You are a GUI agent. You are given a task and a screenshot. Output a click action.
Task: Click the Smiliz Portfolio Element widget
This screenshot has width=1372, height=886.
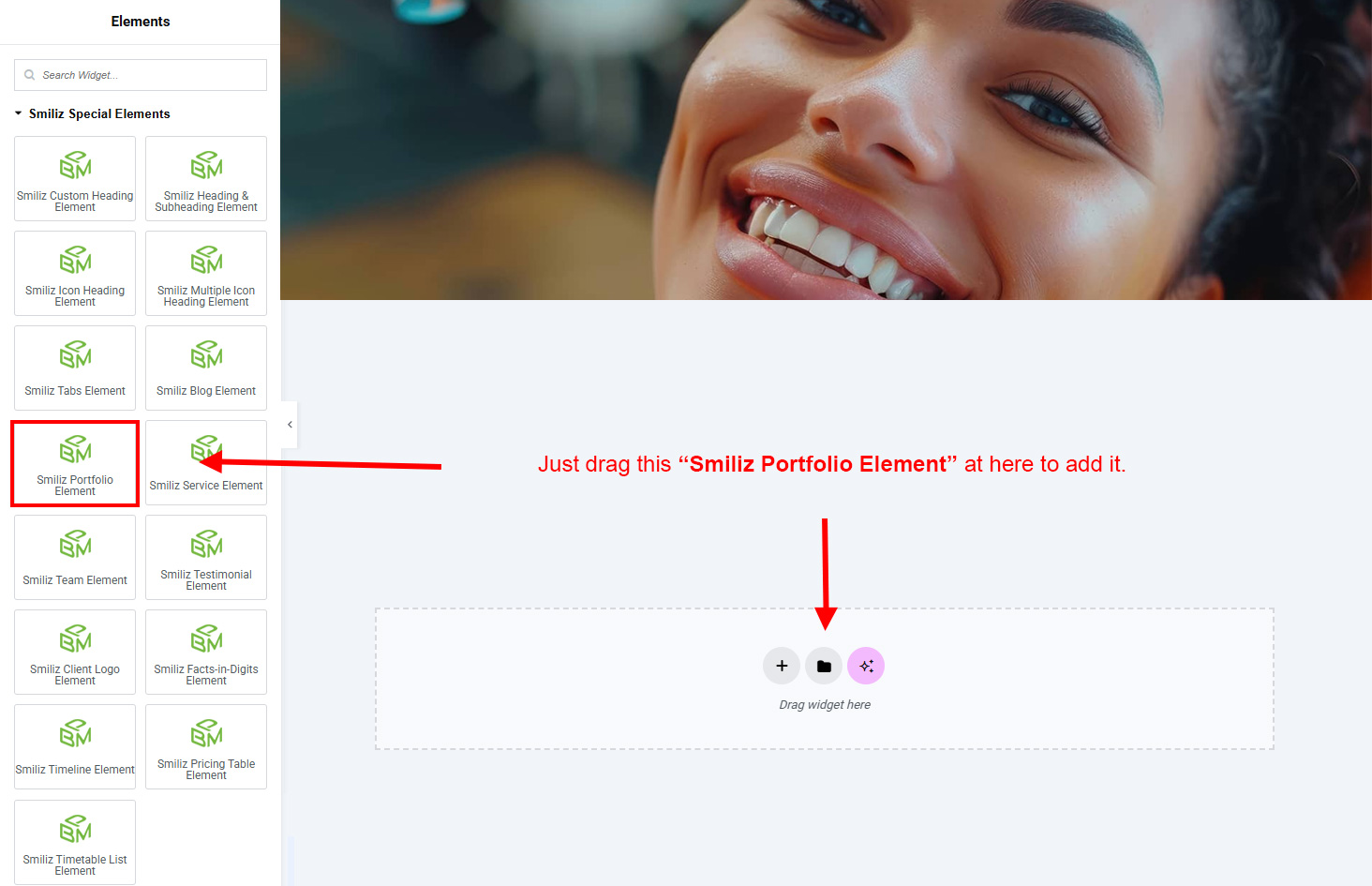pyautogui.click(x=75, y=463)
